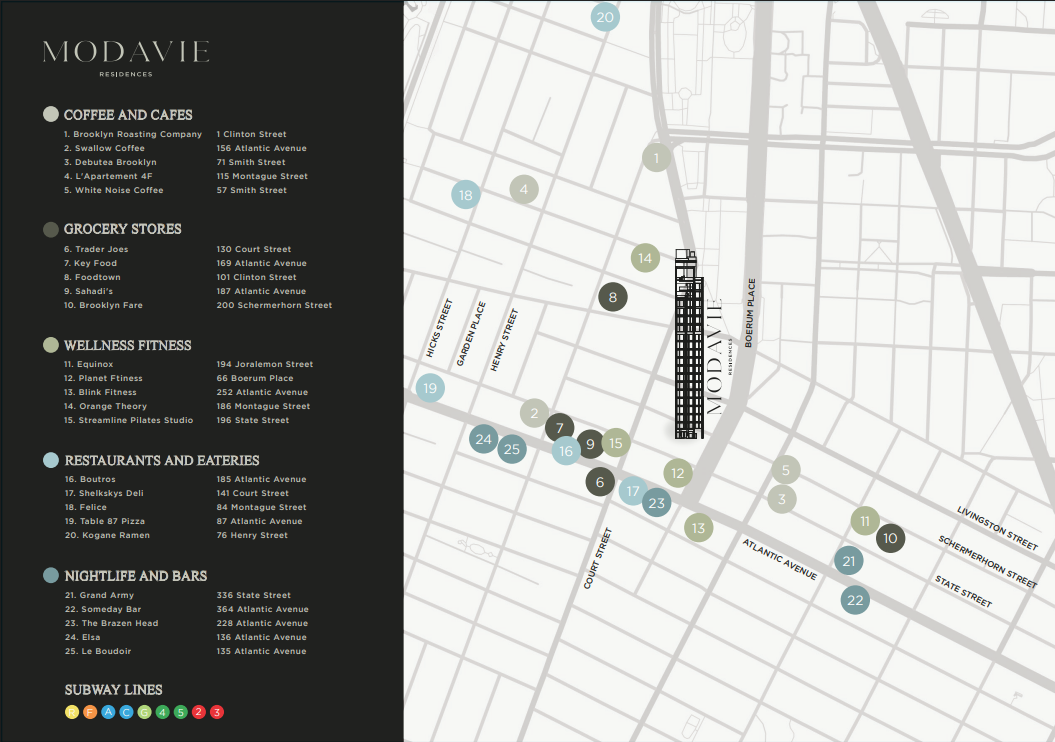Toggle the Wellness Fitness category circle
This screenshot has height=742, width=1055.
51,345
